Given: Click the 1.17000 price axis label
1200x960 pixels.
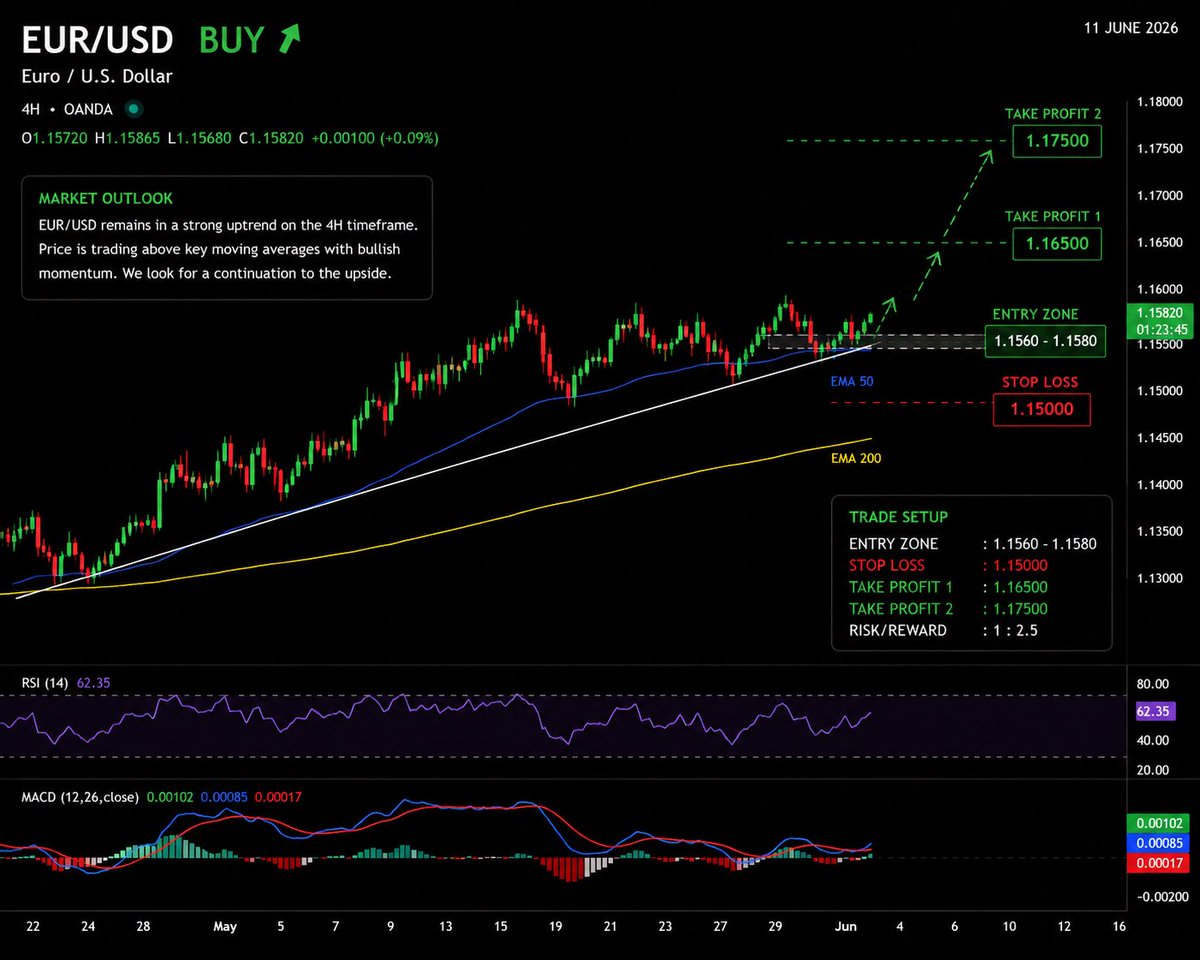Looking at the screenshot, I should click(1159, 197).
